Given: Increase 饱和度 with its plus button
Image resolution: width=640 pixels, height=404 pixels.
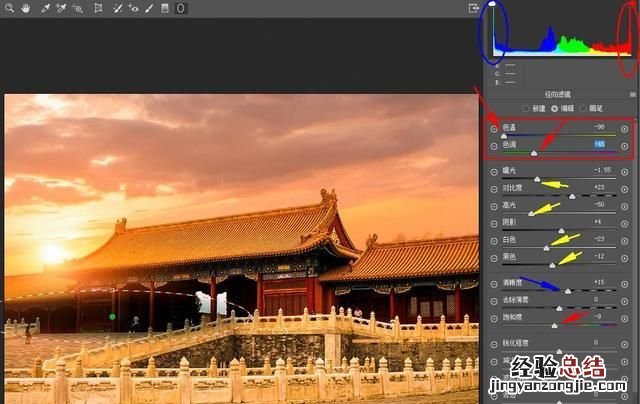Looking at the screenshot, I should [624, 318].
